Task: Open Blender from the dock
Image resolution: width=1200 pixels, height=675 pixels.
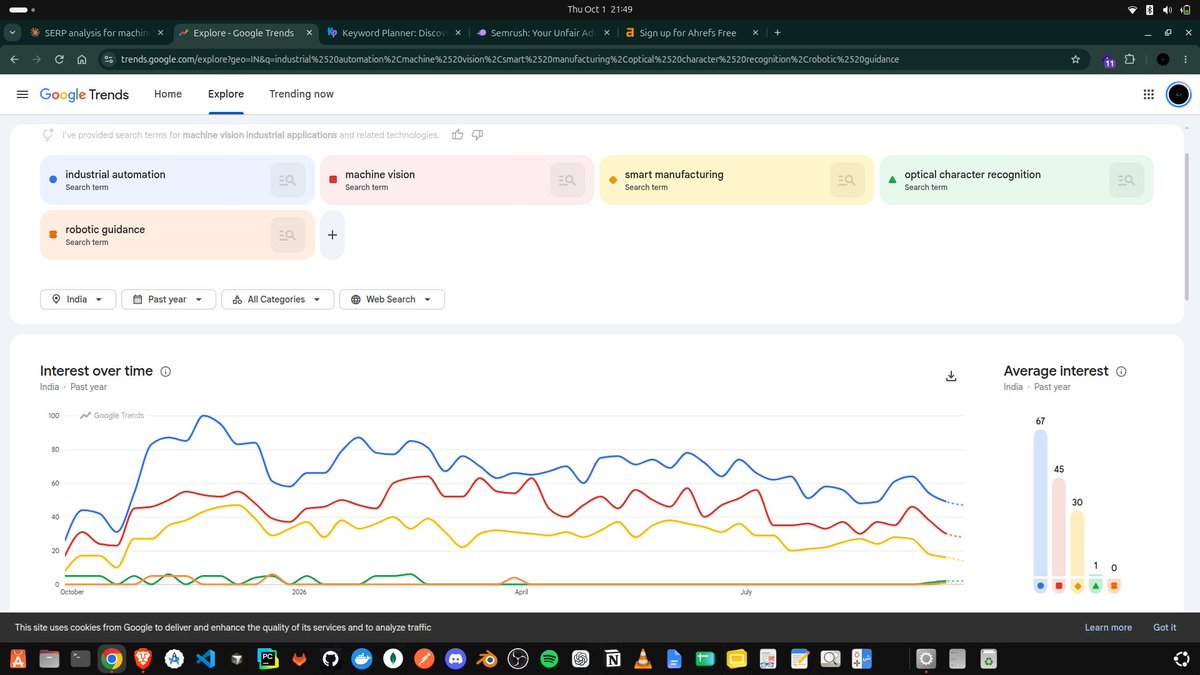Action: pos(486,658)
